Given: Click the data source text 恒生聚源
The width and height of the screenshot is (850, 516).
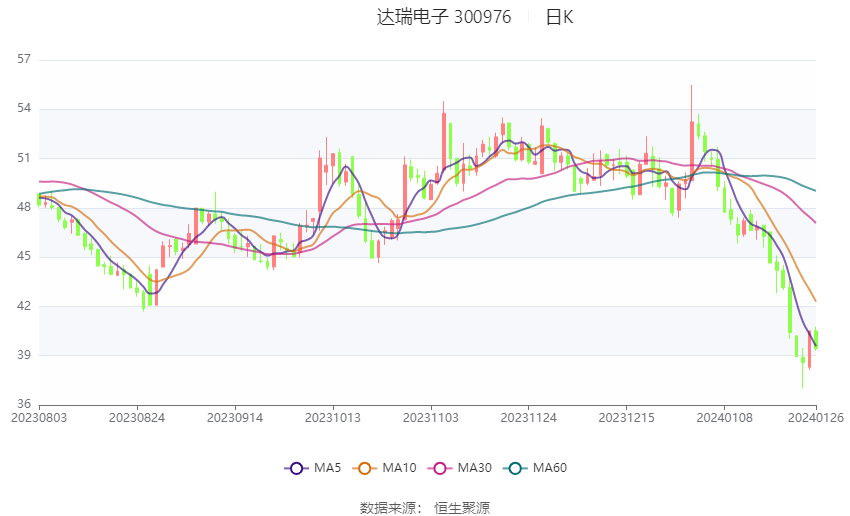Looking at the screenshot, I should (x=462, y=508).
